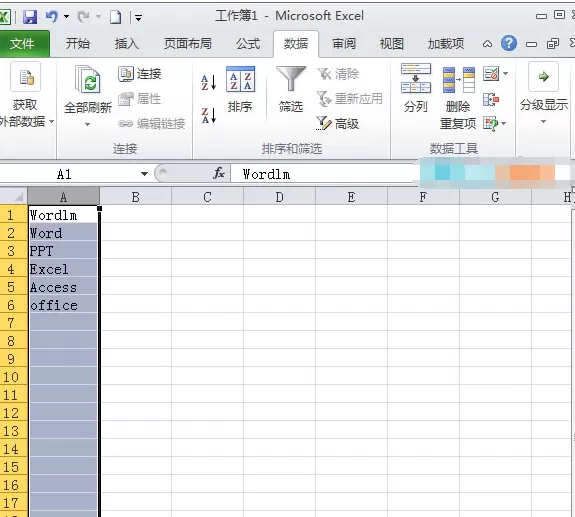Click cell containing office
The height and width of the screenshot is (517, 575).
click(x=63, y=305)
